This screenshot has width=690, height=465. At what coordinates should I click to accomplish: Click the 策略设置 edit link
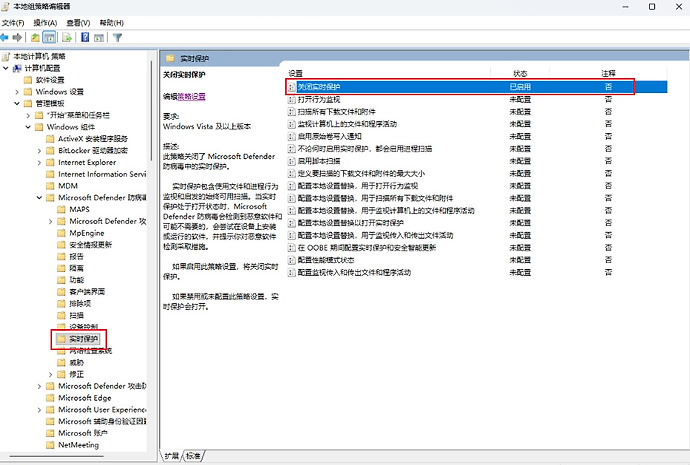click(x=191, y=97)
